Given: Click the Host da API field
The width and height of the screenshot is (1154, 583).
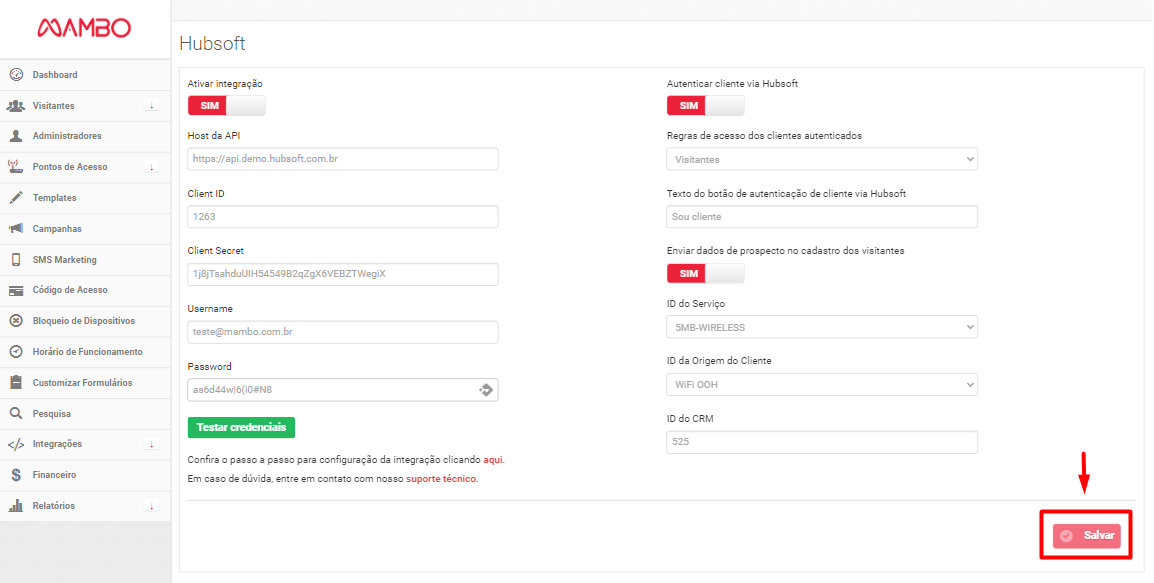Looking at the screenshot, I should tap(343, 159).
